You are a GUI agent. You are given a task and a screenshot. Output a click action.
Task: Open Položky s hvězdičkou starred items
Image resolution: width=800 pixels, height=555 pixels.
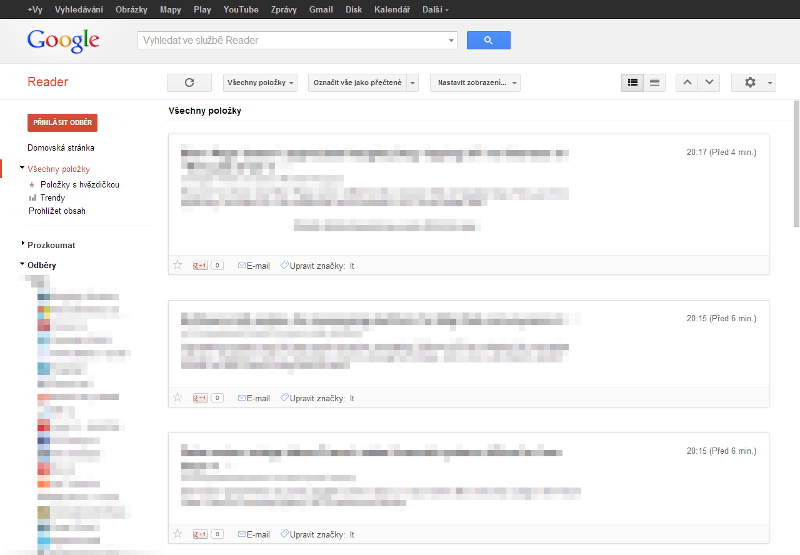[x=80, y=185]
